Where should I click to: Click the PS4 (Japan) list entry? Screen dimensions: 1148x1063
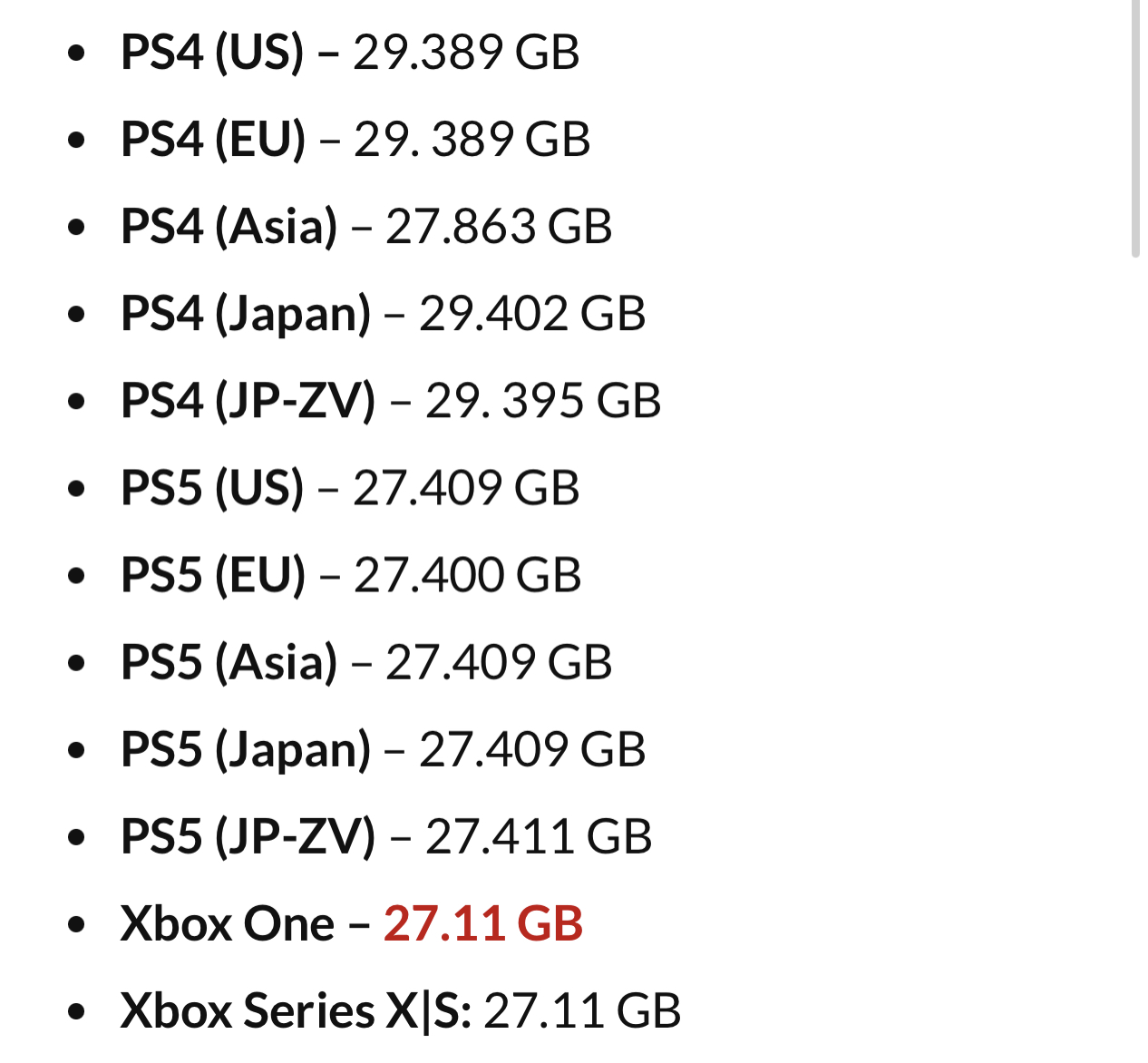tap(384, 313)
